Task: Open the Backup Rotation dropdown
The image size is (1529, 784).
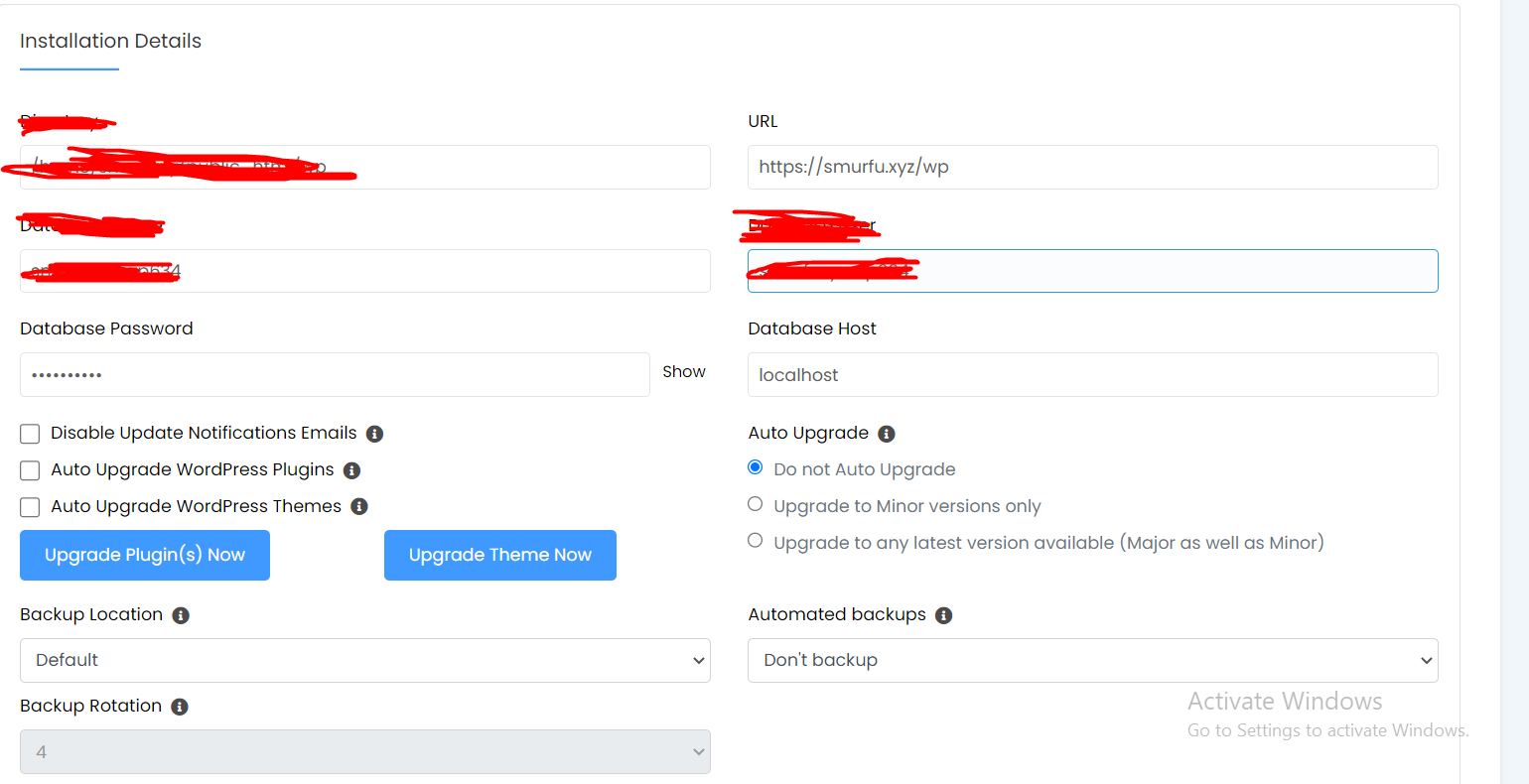Action: point(364,752)
